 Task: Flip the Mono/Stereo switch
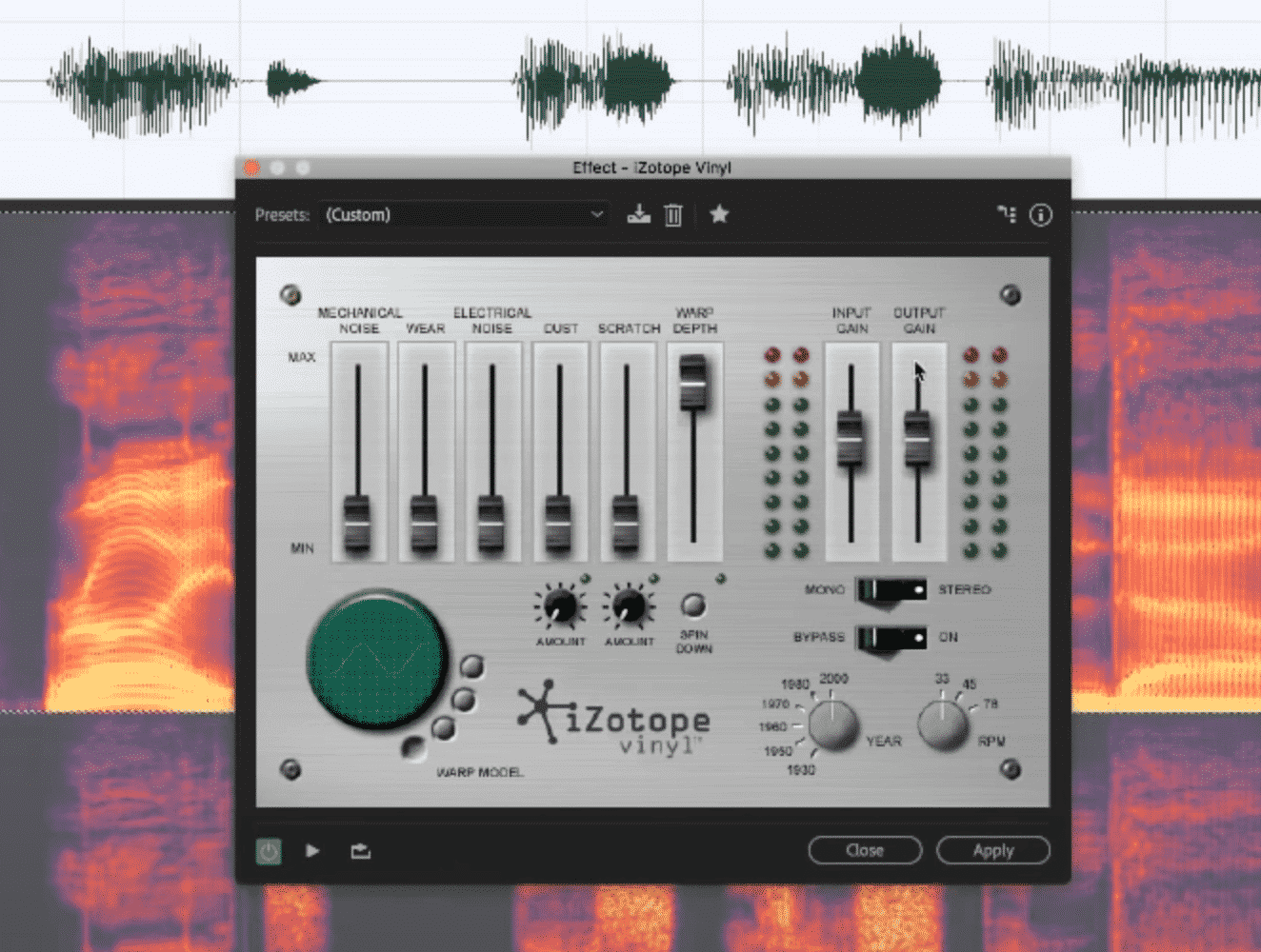(x=891, y=590)
